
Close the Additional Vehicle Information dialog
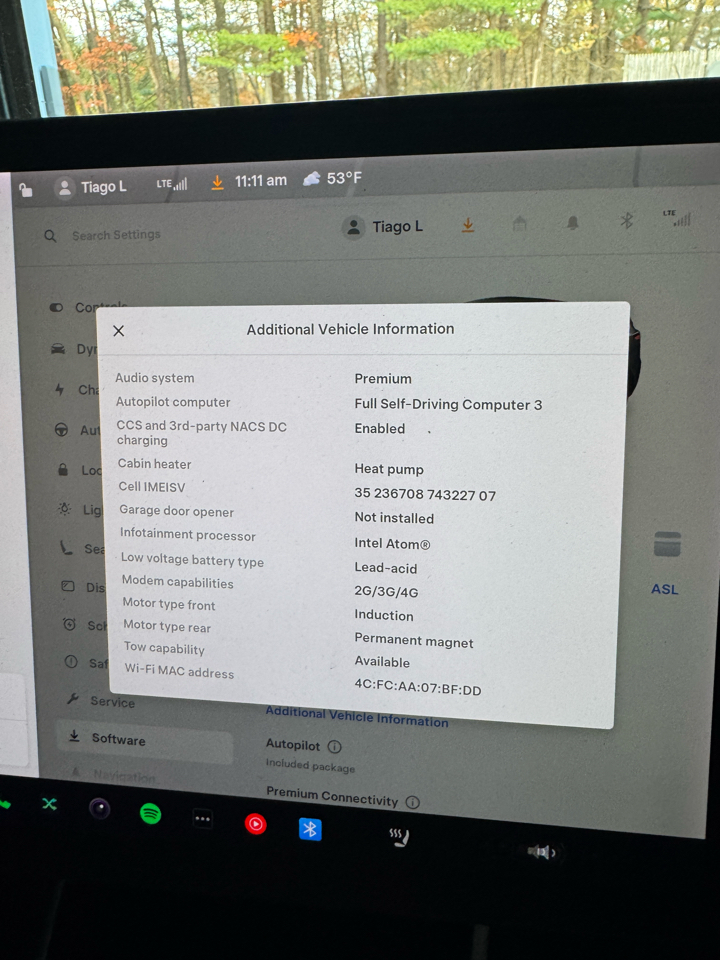[119, 331]
